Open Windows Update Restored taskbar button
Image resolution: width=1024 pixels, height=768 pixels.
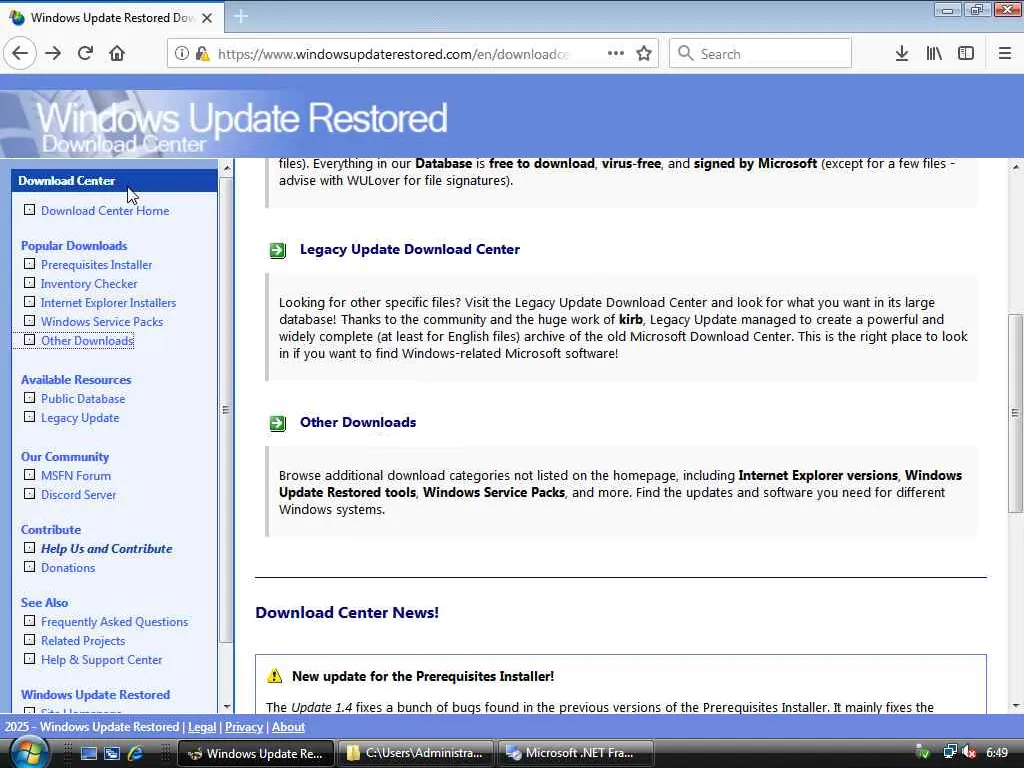click(x=256, y=753)
